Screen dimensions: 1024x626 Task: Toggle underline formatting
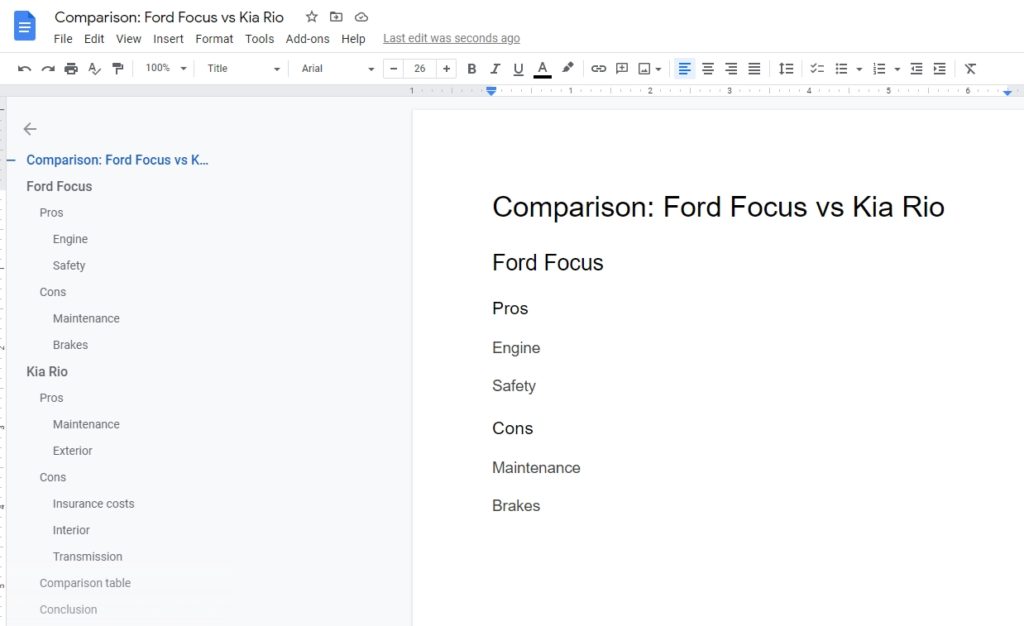point(519,69)
